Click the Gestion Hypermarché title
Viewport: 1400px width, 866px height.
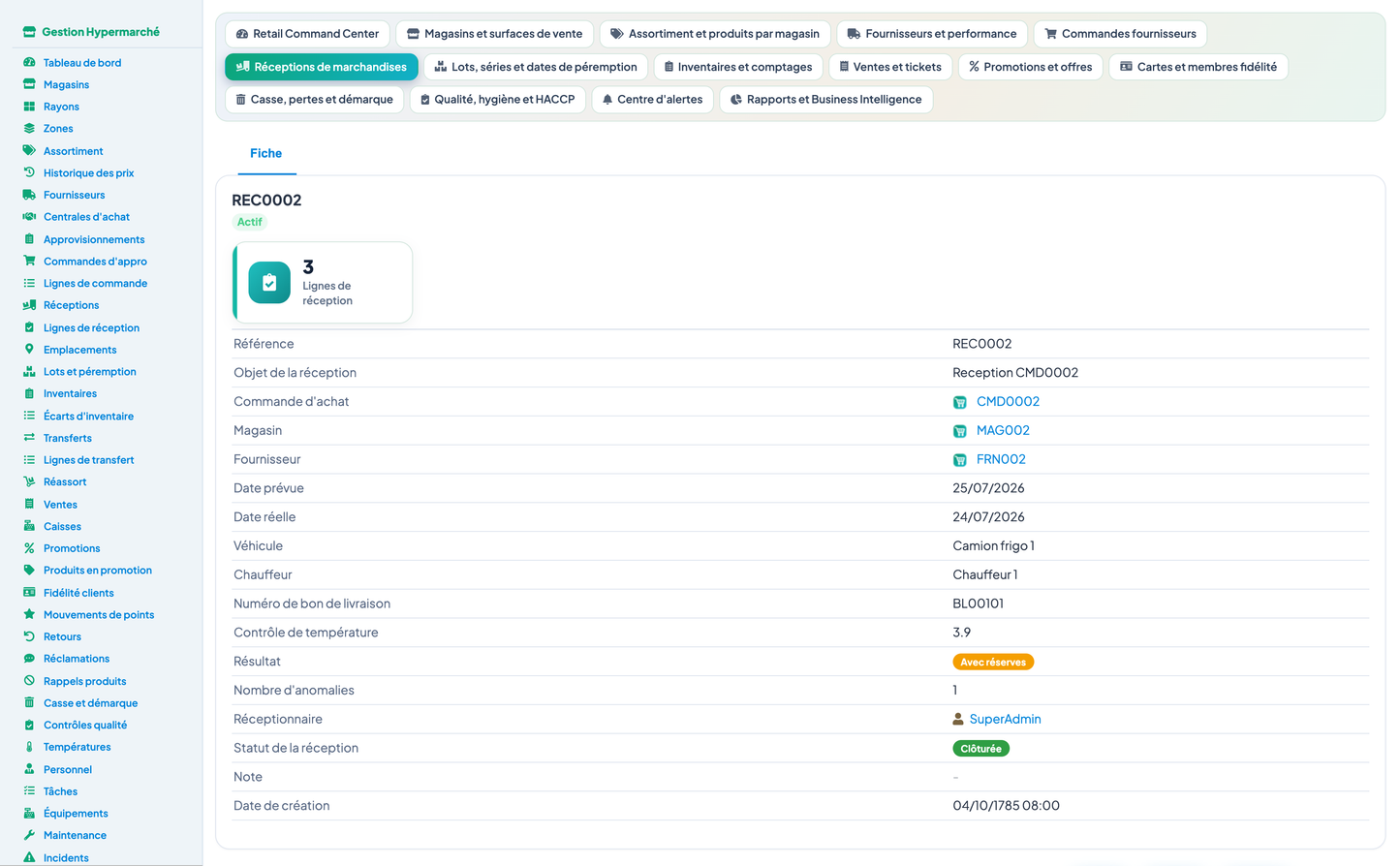(101, 32)
